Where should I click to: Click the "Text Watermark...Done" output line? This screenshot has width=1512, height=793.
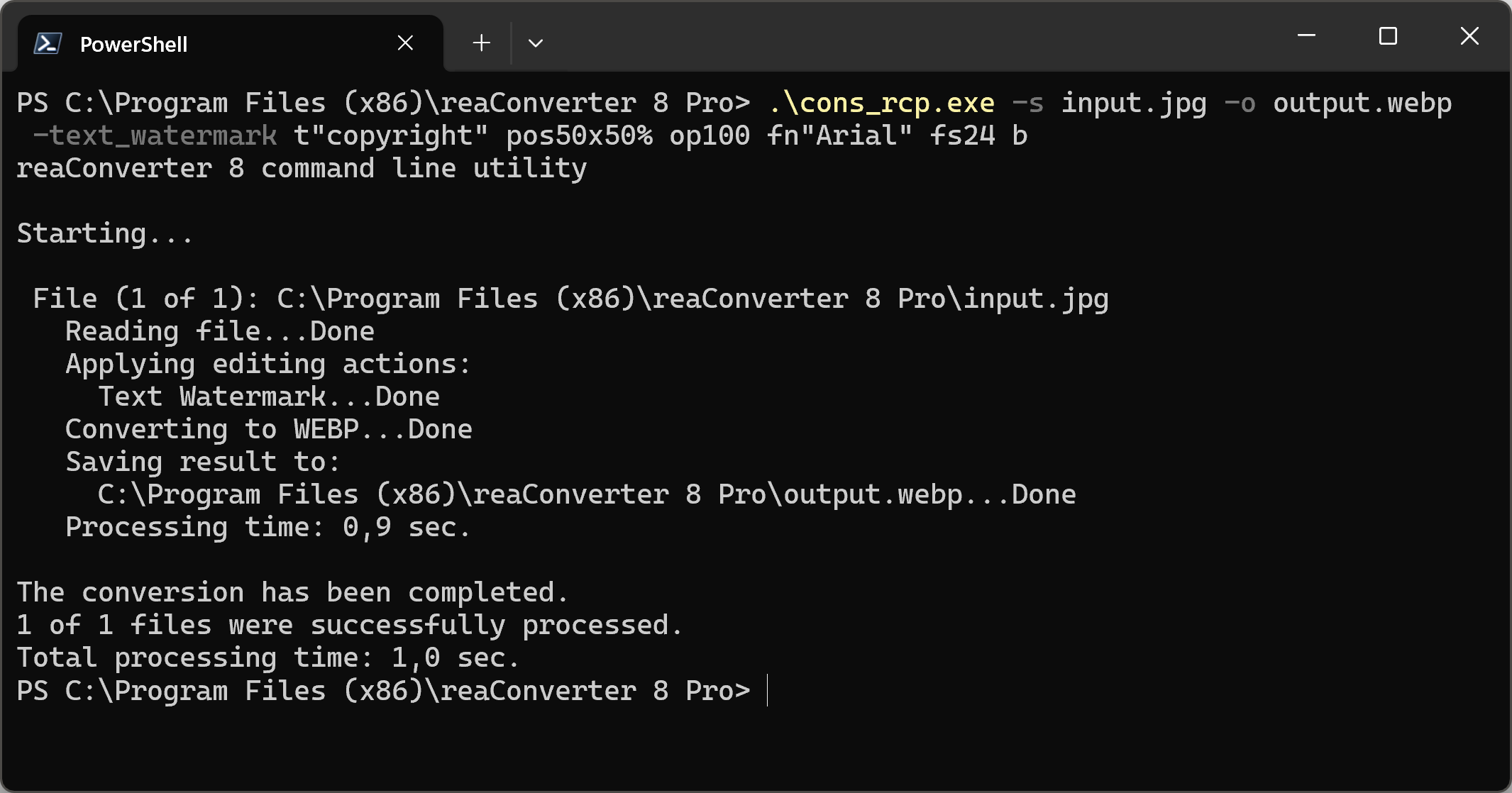coord(268,397)
